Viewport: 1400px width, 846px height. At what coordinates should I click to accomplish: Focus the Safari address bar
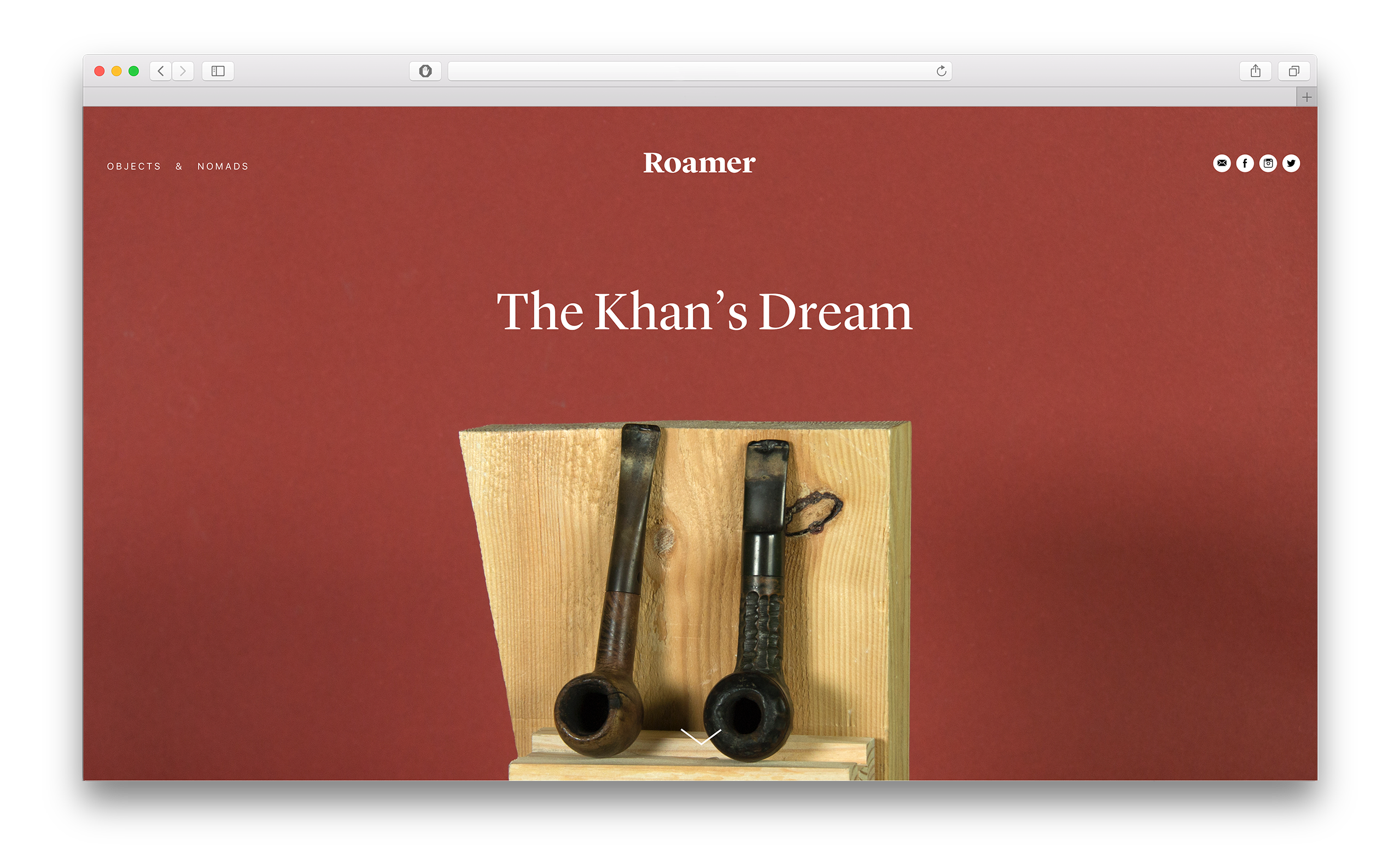(700, 71)
